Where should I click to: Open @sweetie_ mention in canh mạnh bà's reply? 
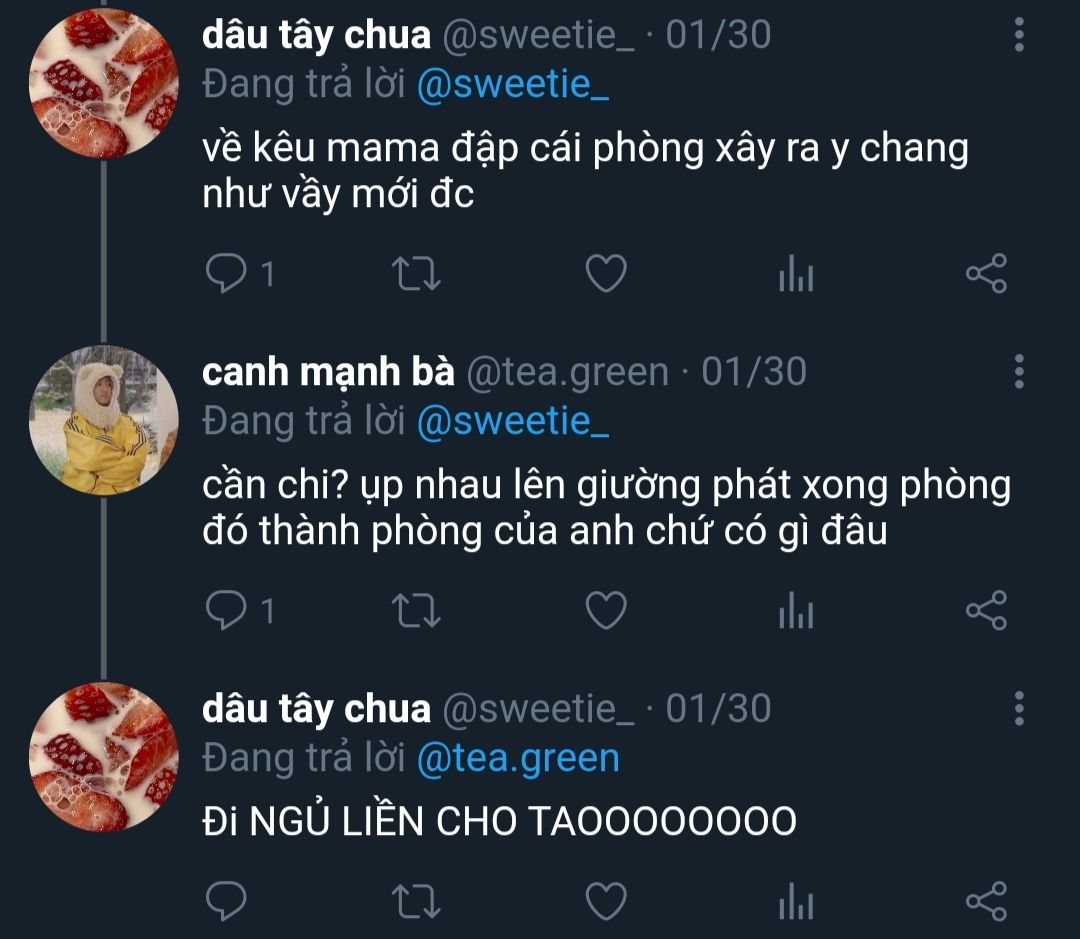tap(512, 422)
